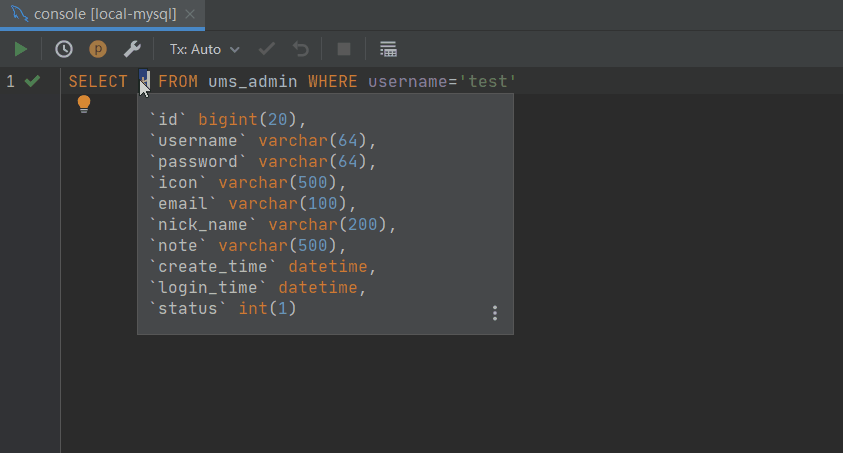The image size is (843, 453).
Task: Click line number 1 in gutter
Action: coord(11,81)
